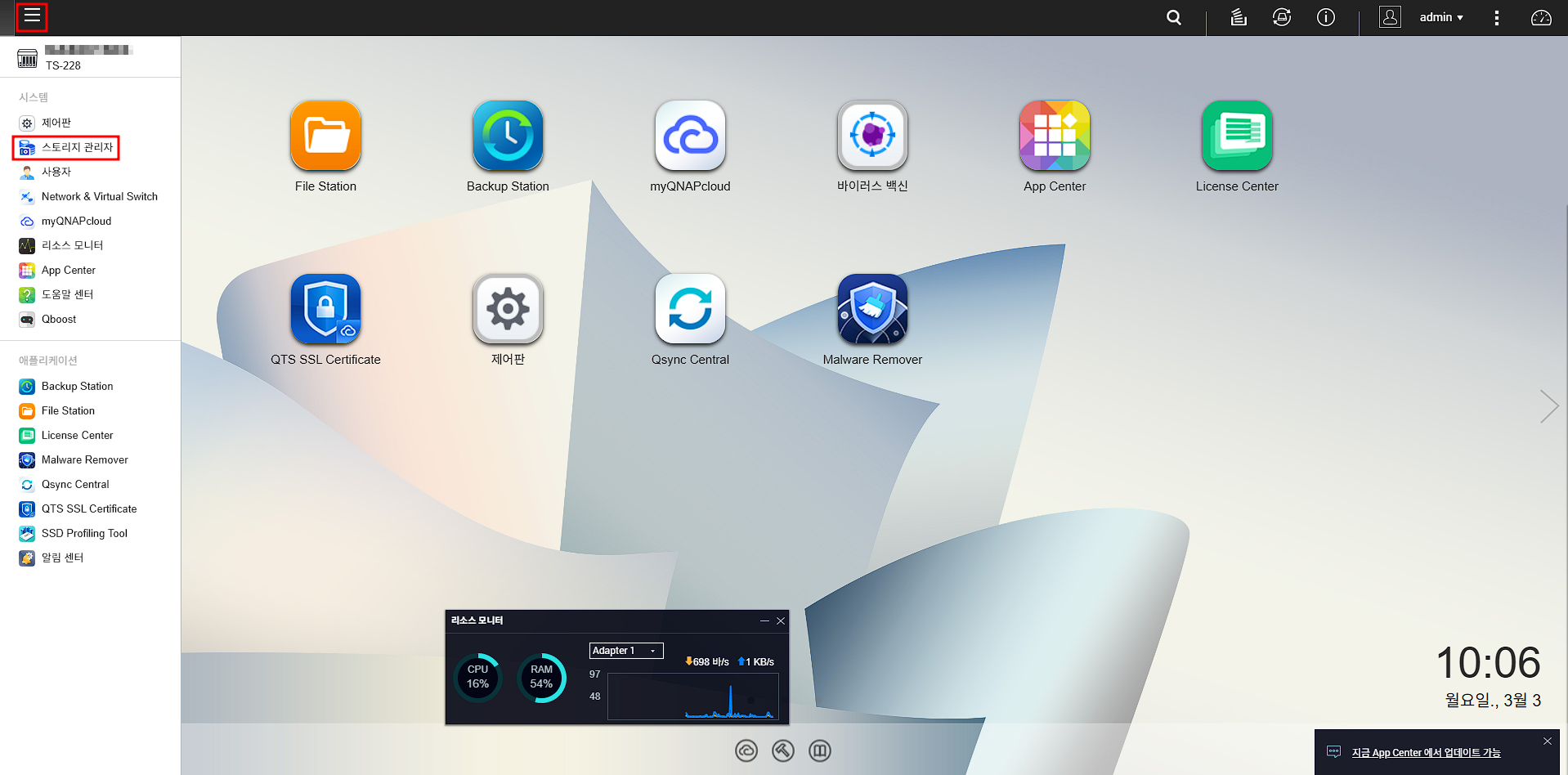Launch Qsync Central desktop icon
This screenshot has width=1568, height=775.
690,309
